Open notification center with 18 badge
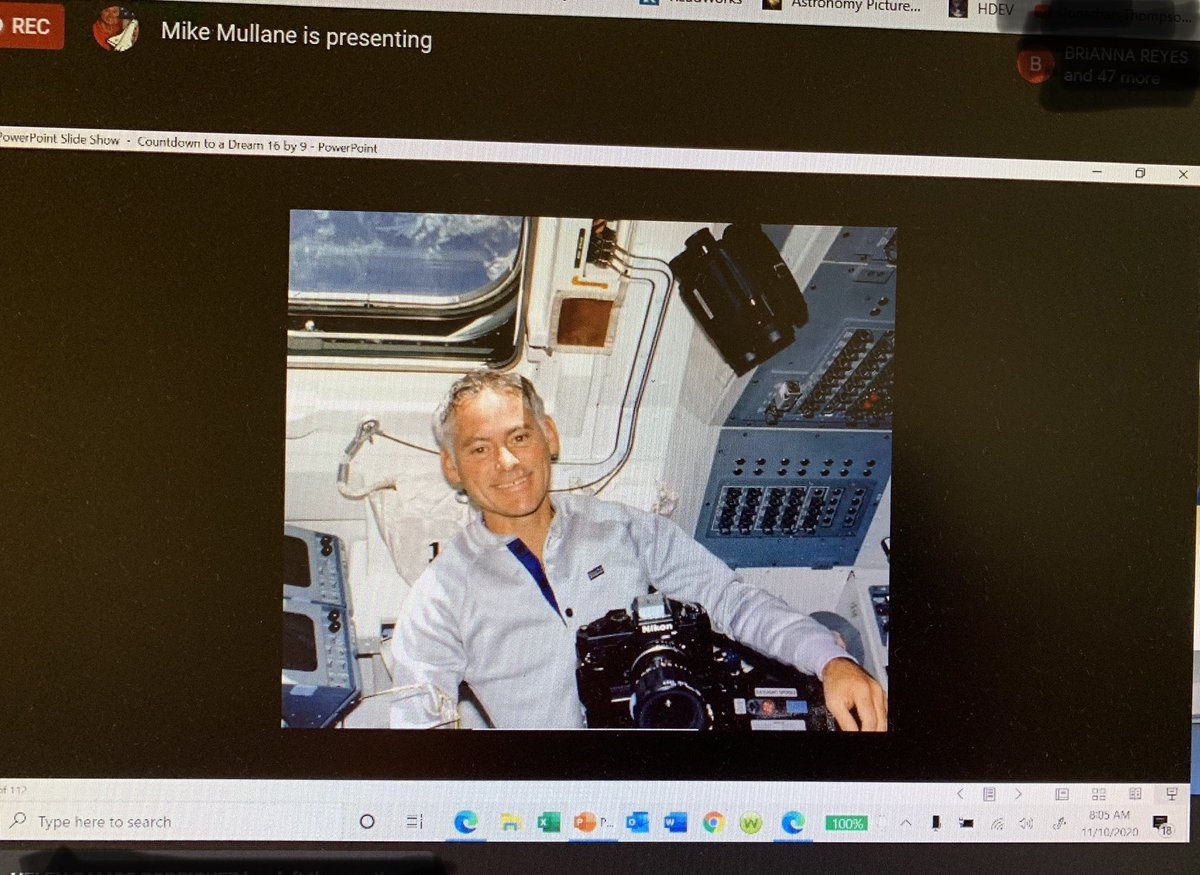This screenshot has height=875, width=1200. (x=1161, y=824)
